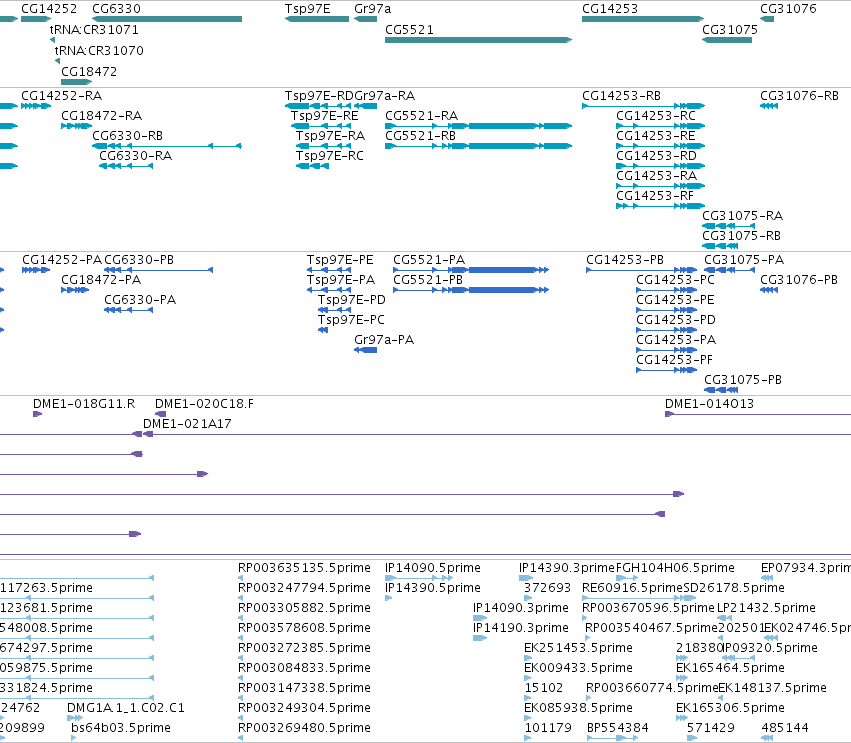
Task: Select the Gr97a gene label
Action: [372, 9]
